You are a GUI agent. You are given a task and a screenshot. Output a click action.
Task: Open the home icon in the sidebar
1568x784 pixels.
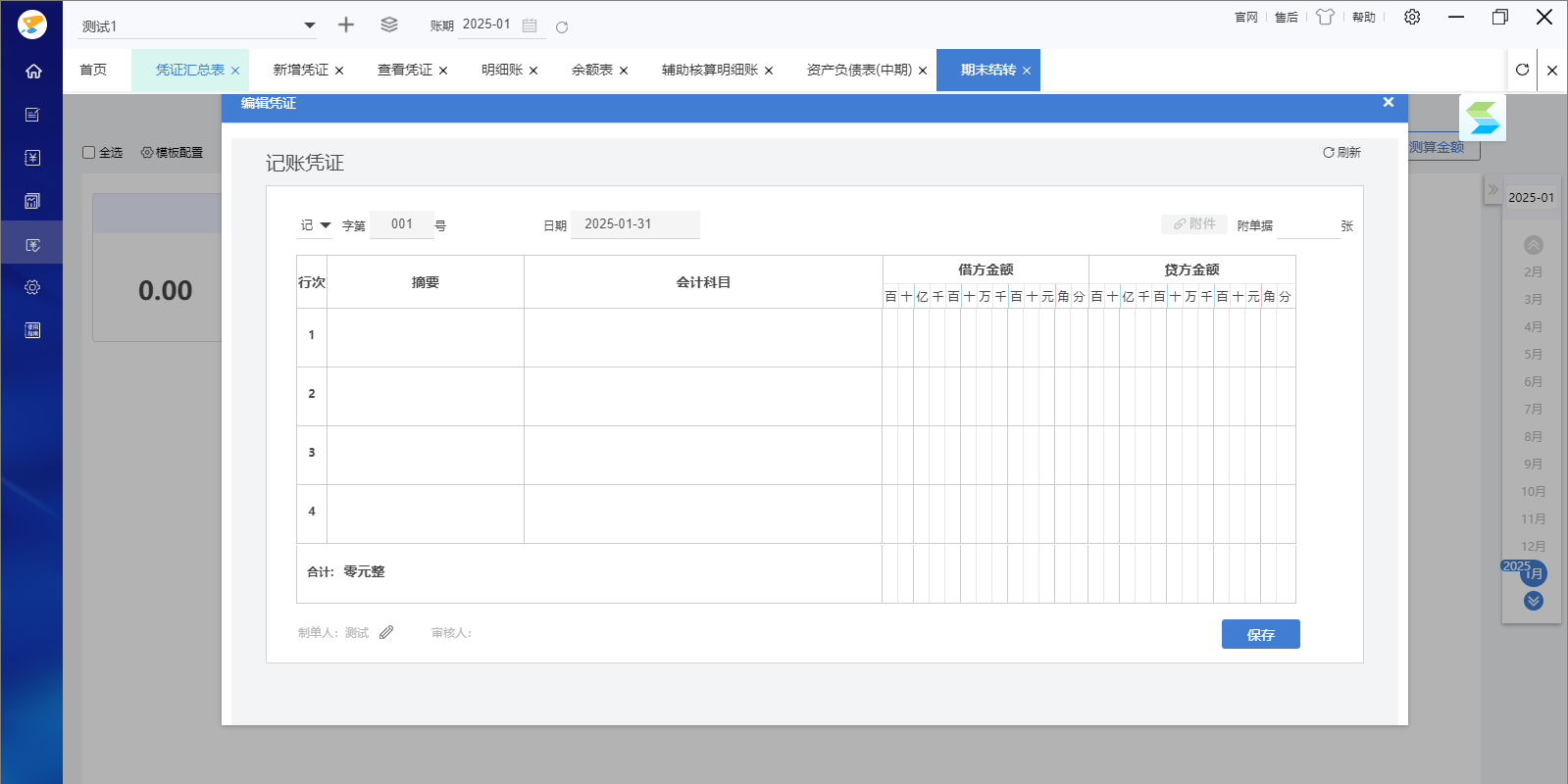tap(32, 72)
